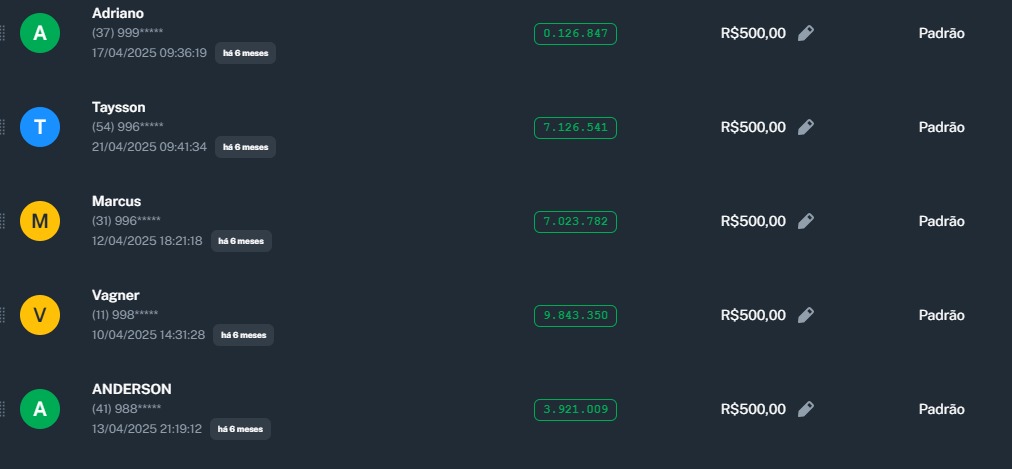Click the 'há 6 meses' tag for Marcus
Image resolution: width=1012 pixels, height=469 pixels.
[241, 241]
